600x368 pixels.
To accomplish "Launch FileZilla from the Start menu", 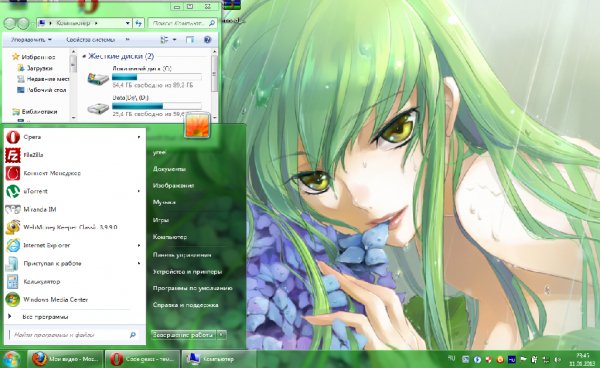I will click(x=73, y=155).
